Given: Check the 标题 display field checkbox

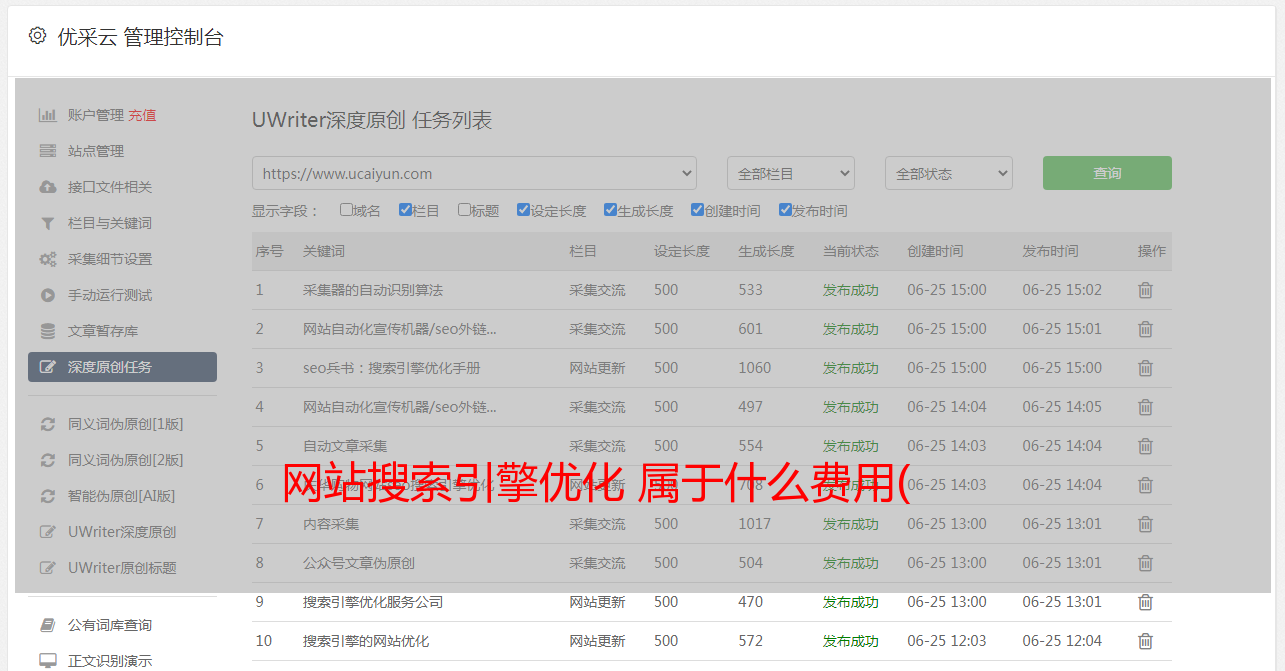Looking at the screenshot, I should coord(464,210).
